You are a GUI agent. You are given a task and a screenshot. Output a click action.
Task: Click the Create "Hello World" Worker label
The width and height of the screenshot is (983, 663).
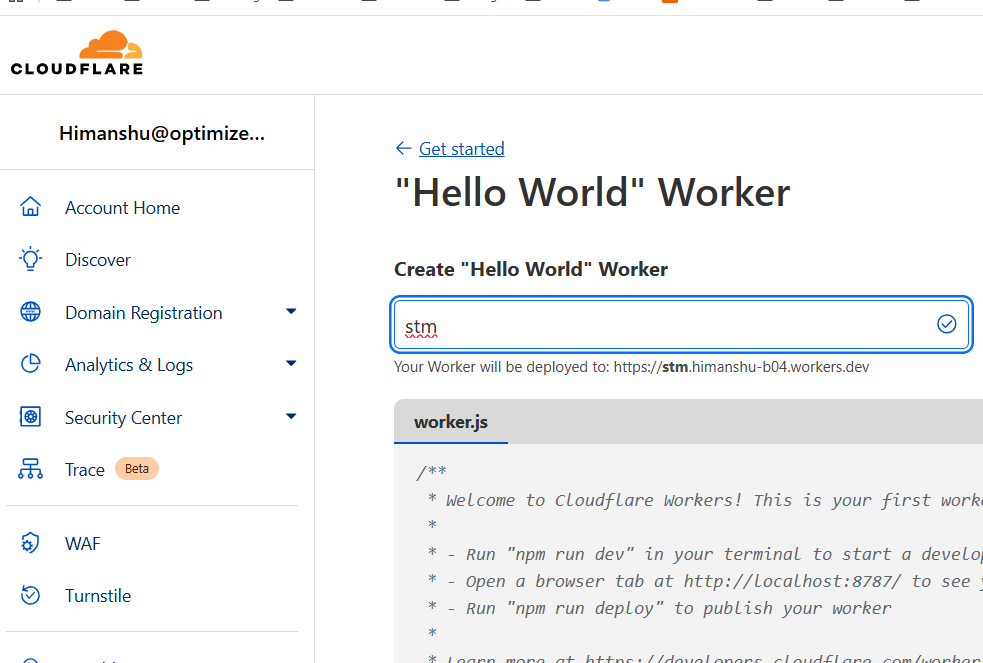(x=530, y=269)
